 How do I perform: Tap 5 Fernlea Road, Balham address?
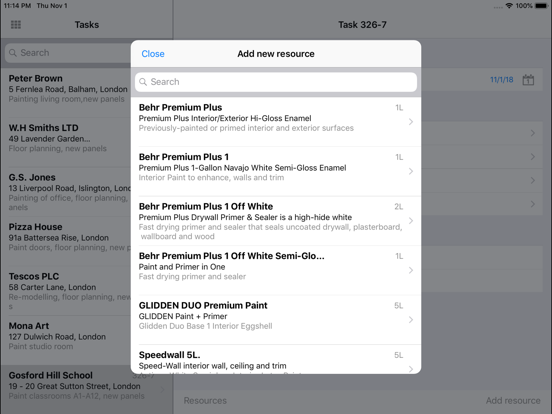(x=68, y=89)
